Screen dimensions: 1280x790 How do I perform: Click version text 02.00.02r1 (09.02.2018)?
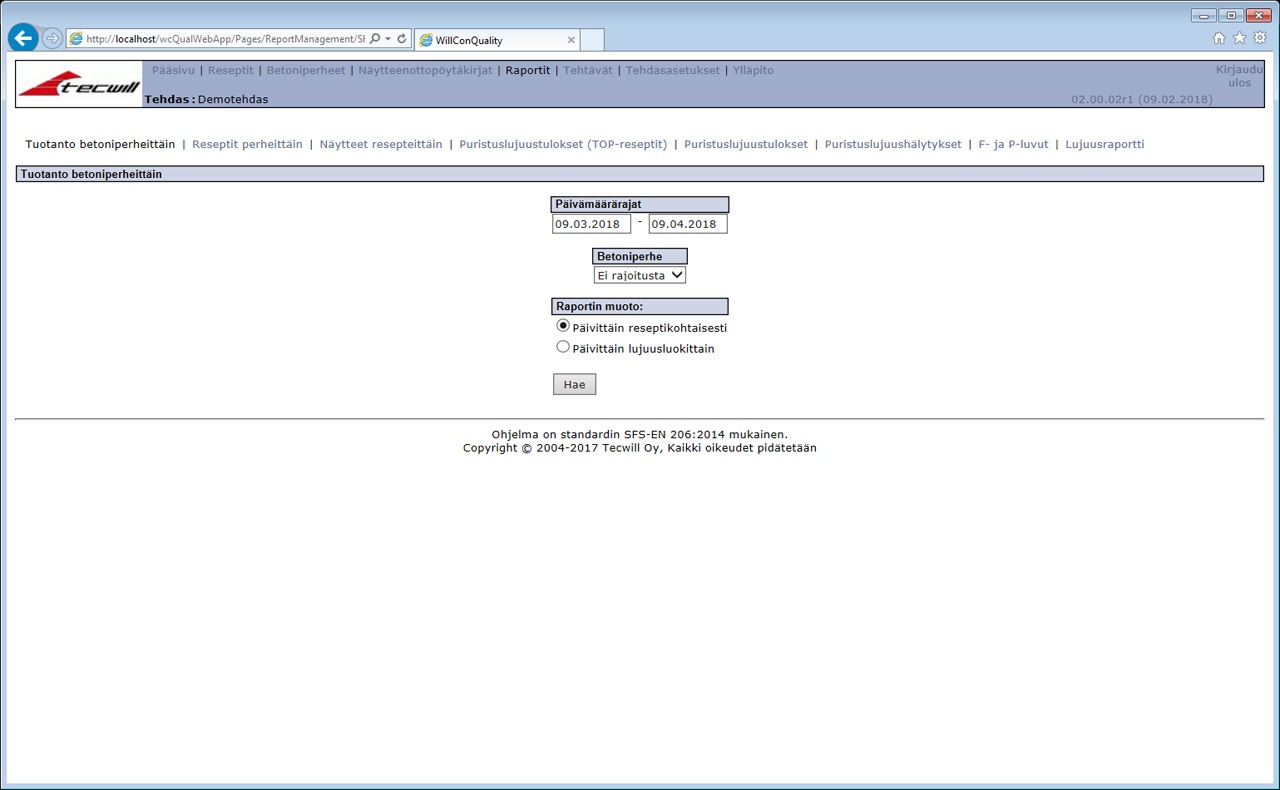click(x=1142, y=99)
